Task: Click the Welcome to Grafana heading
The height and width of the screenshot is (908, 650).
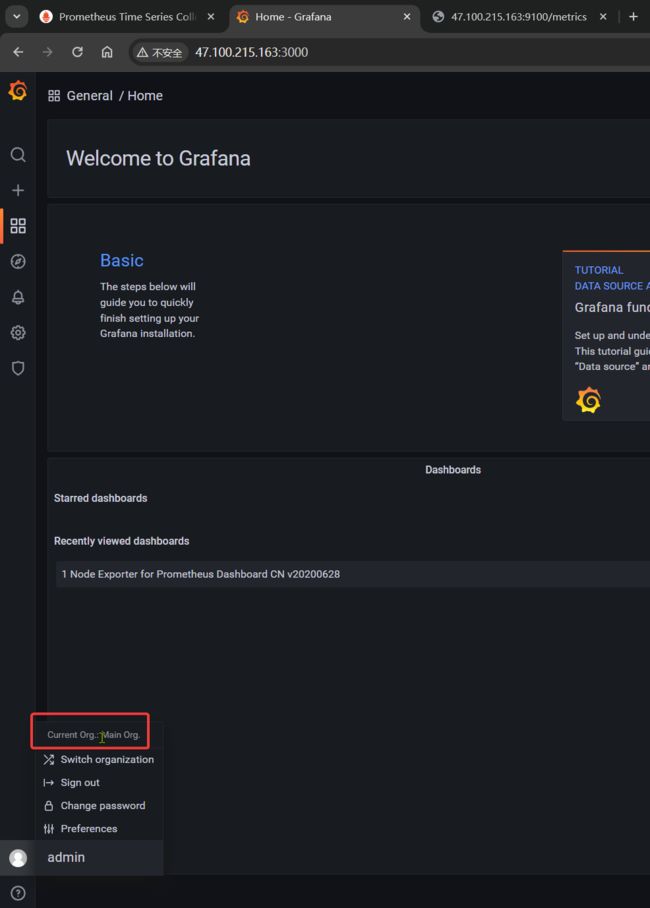Action: pyautogui.click(x=158, y=158)
